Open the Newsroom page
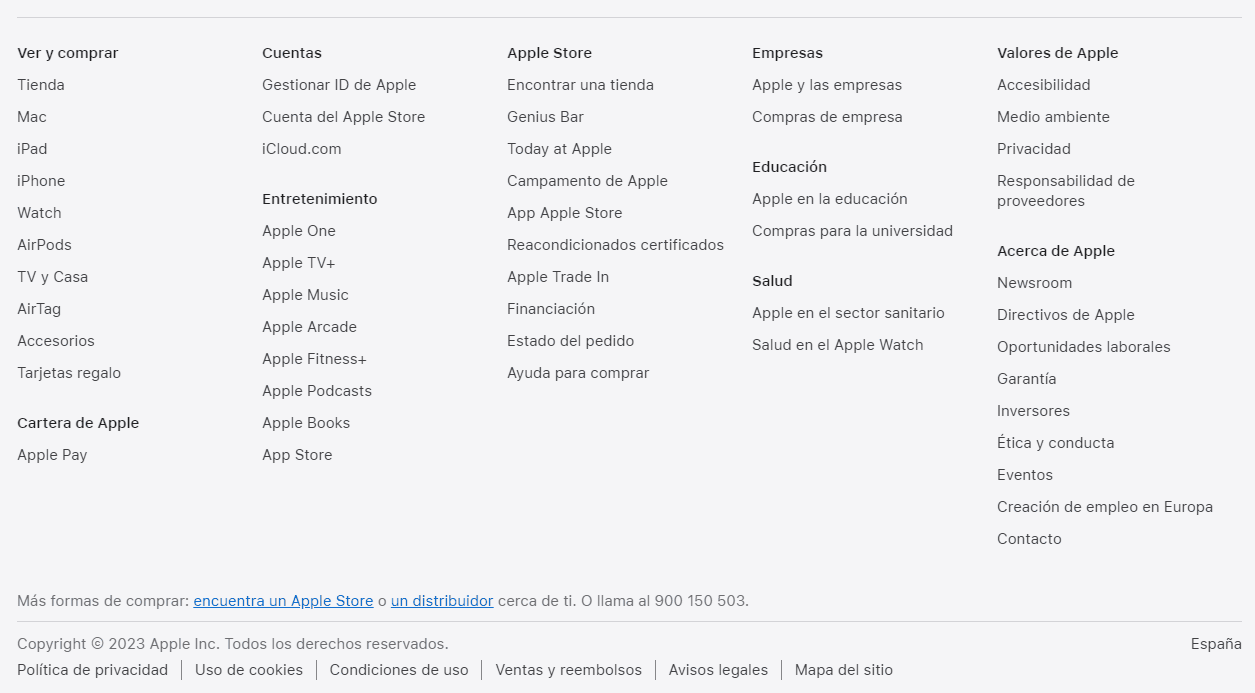 pos(1034,283)
